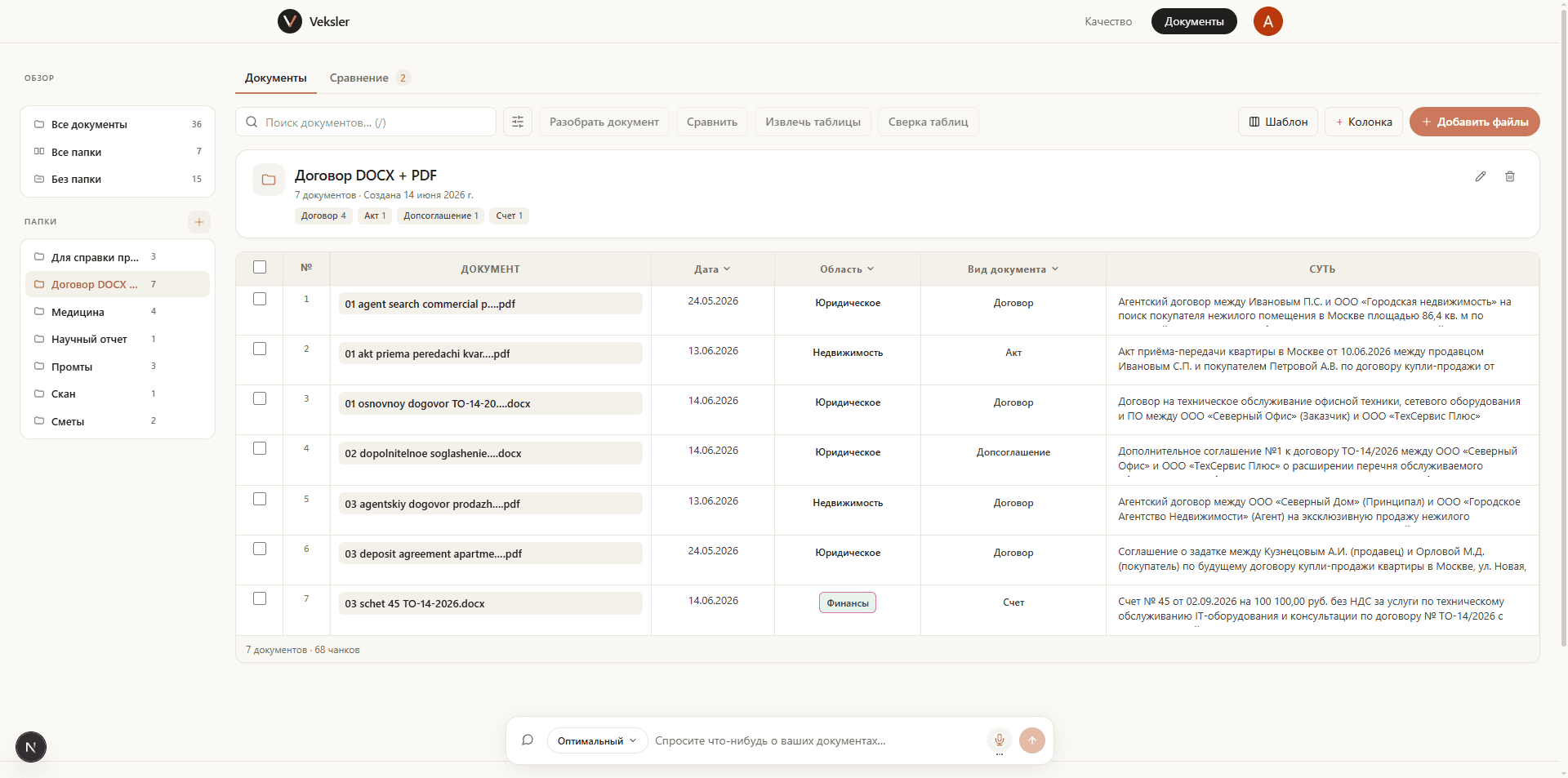Click the document search input field

coord(366,122)
